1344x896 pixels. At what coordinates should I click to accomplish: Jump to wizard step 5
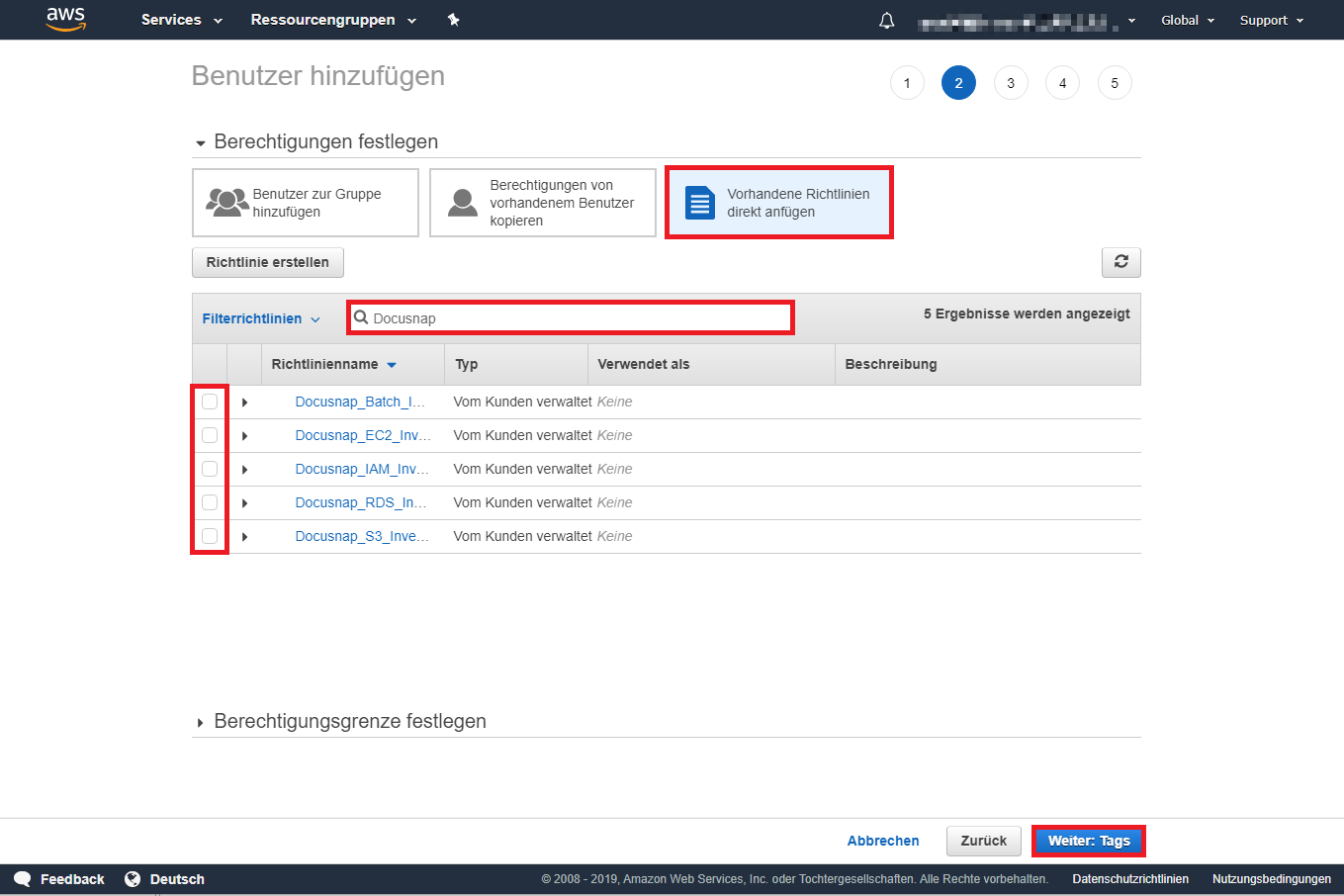point(1115,83)
